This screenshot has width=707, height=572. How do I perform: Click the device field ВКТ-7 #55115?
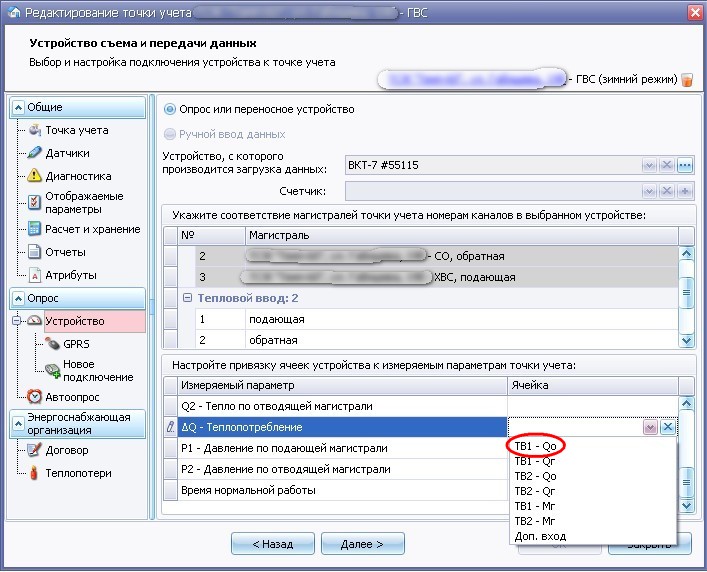click(x=493, y=165)
